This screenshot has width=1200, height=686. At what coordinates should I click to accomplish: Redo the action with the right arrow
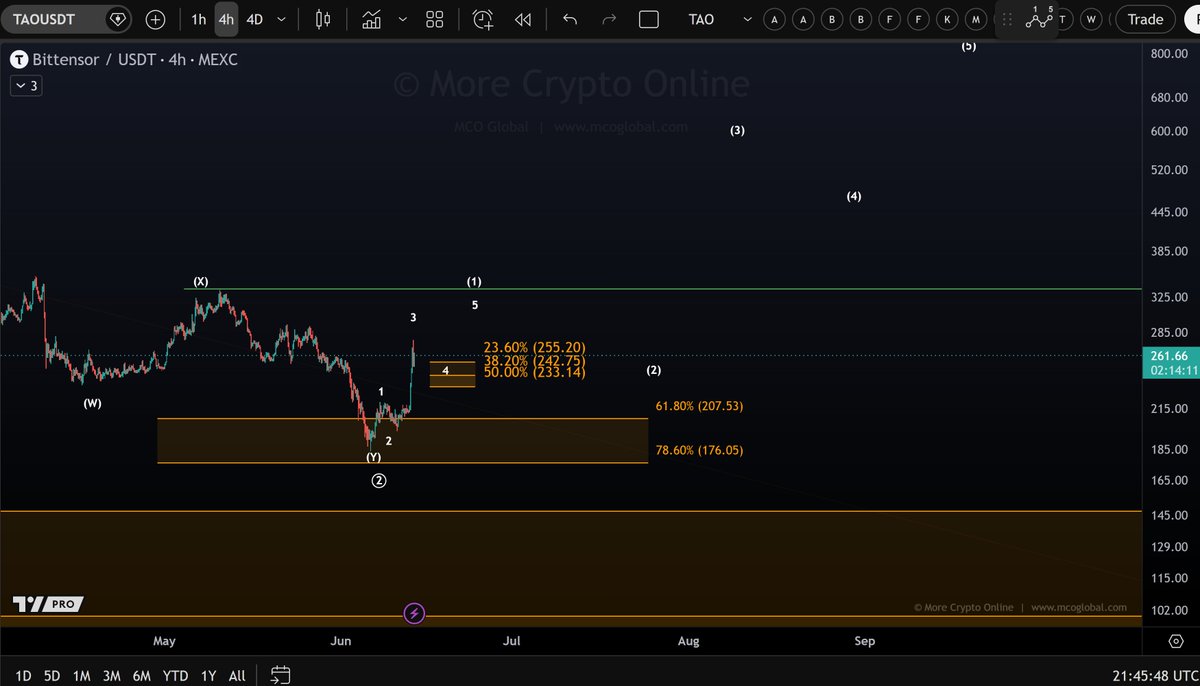(609, 19)
